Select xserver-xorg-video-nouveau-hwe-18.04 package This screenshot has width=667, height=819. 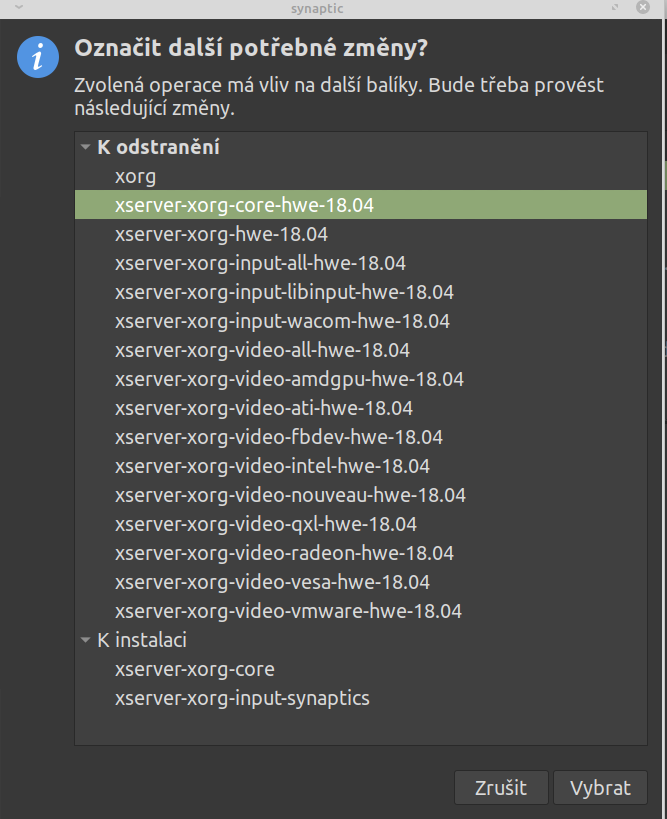click(x=290, y=495)
